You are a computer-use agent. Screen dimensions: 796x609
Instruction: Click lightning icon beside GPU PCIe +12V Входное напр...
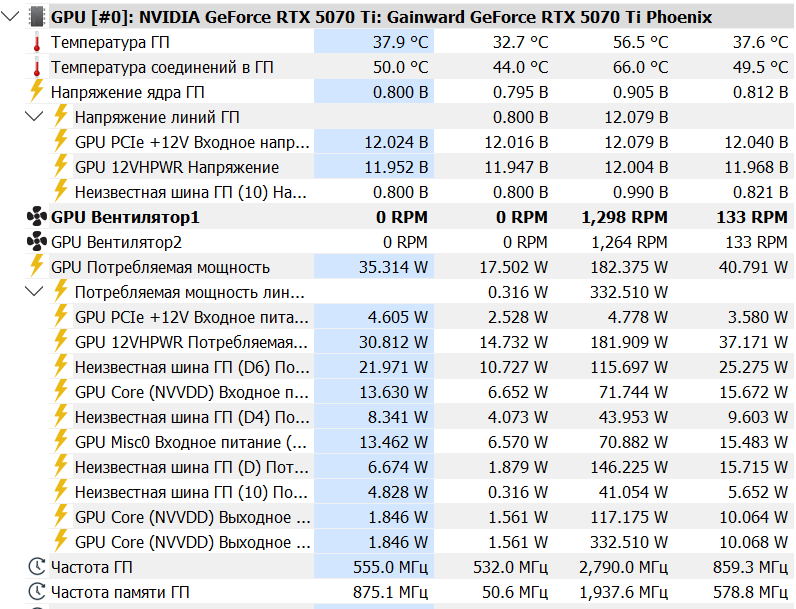(61, 141)
